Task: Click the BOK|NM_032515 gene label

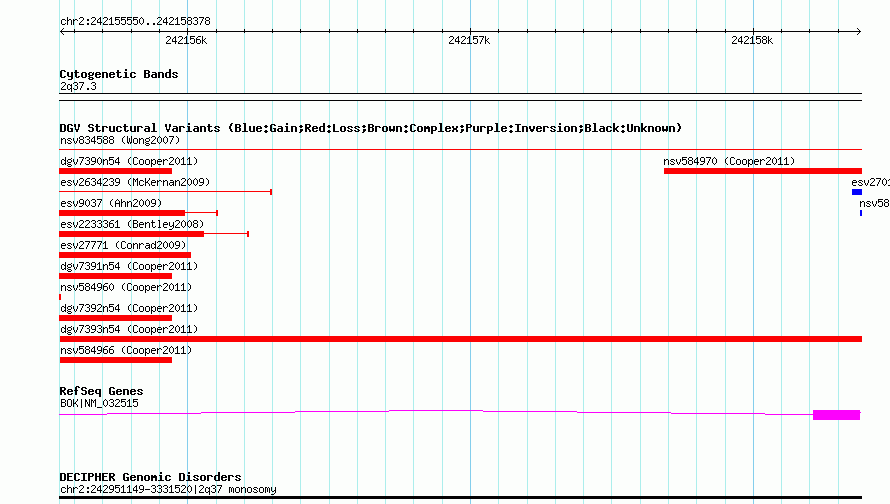Action: (99, 404)
